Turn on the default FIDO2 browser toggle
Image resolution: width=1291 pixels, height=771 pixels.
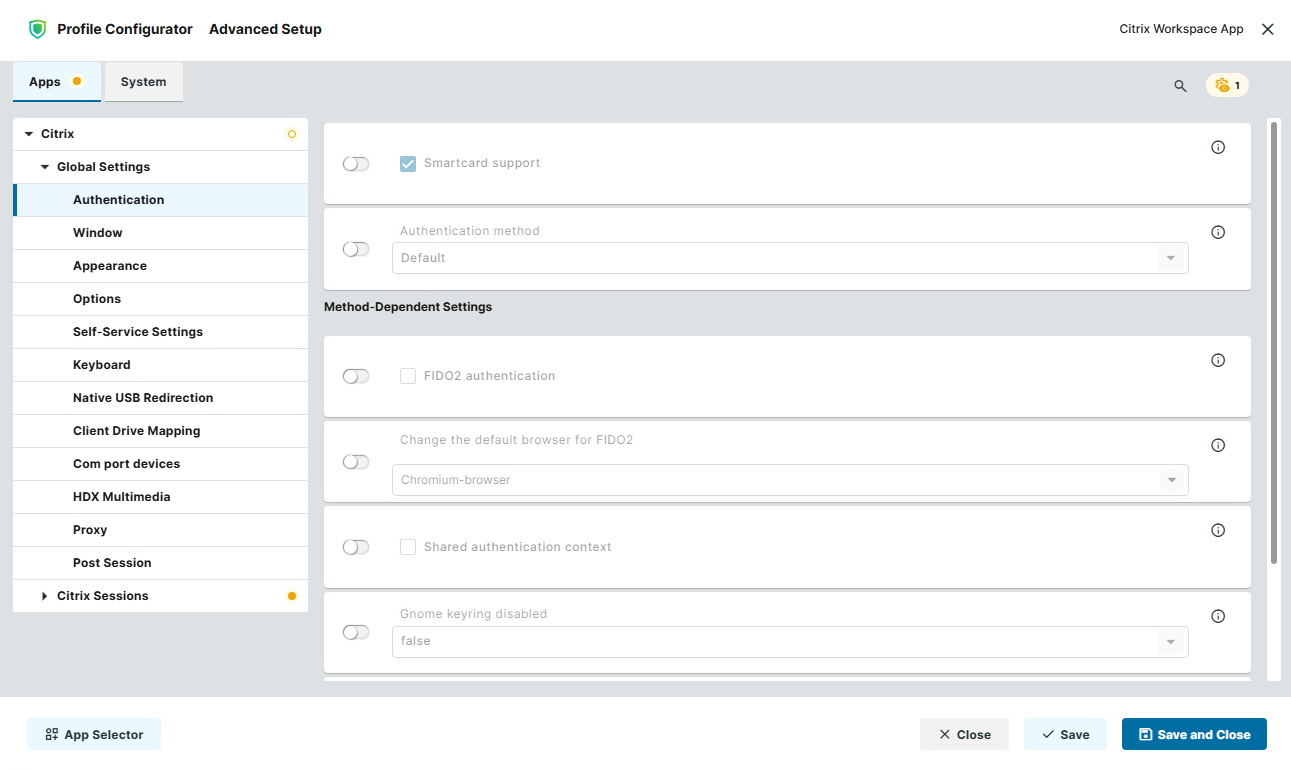click(x=356, y=462)
